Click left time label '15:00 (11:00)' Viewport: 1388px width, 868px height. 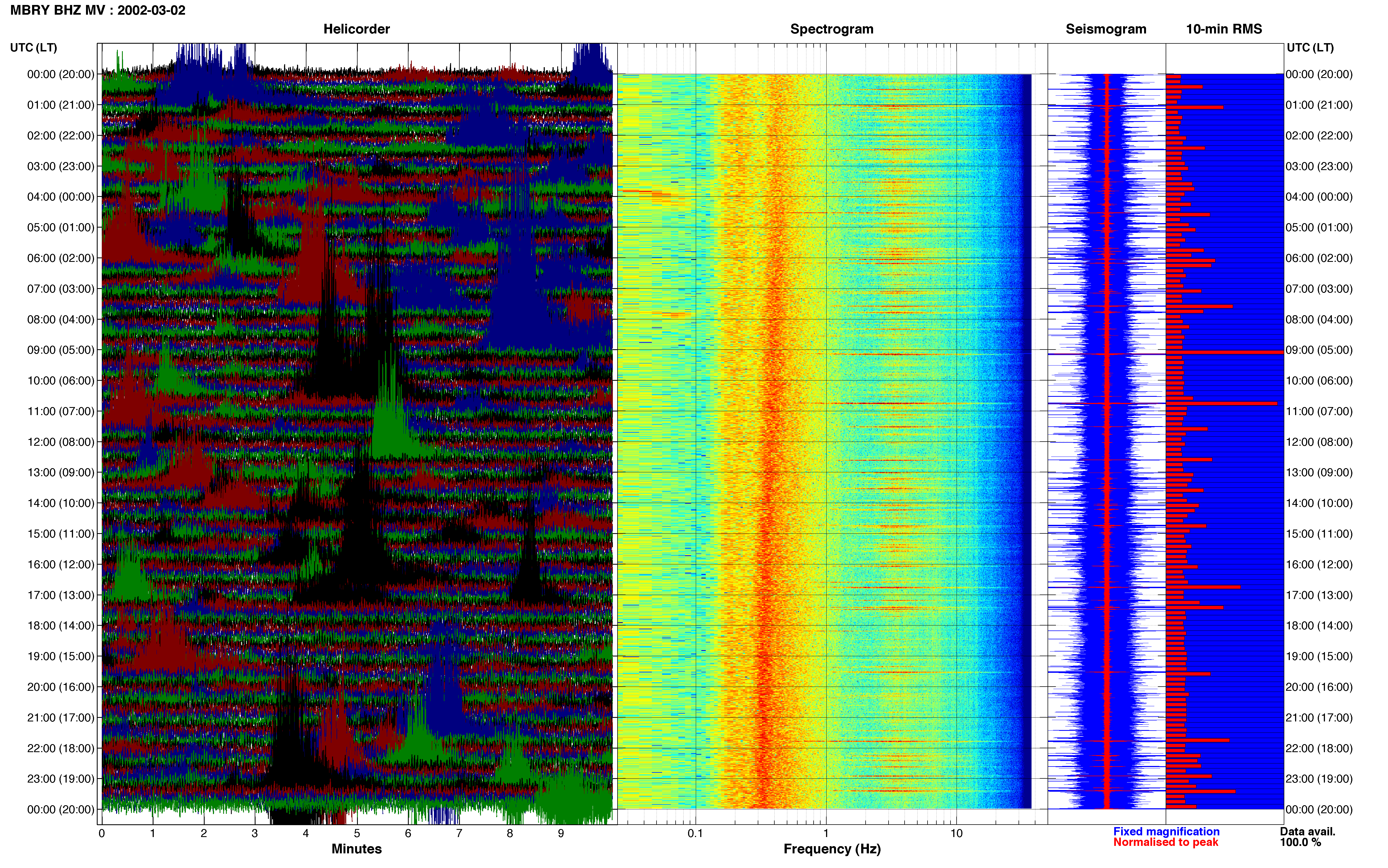tap(61, 534)
